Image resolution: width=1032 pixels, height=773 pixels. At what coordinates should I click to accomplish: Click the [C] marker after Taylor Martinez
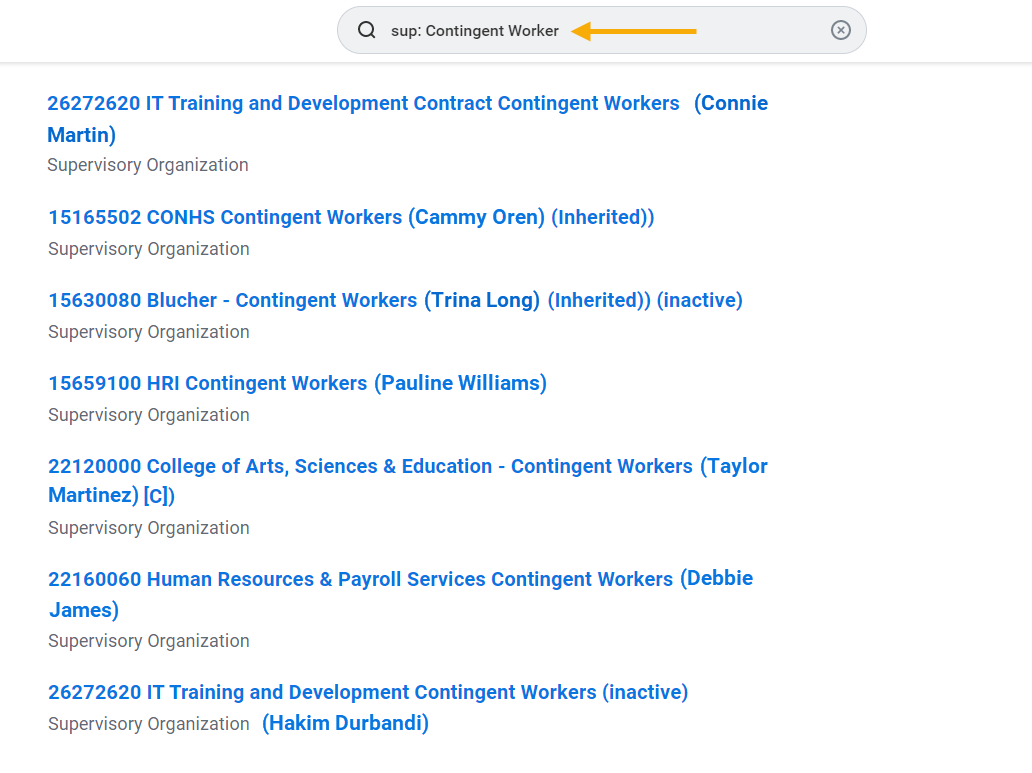(x=156, y=495)
